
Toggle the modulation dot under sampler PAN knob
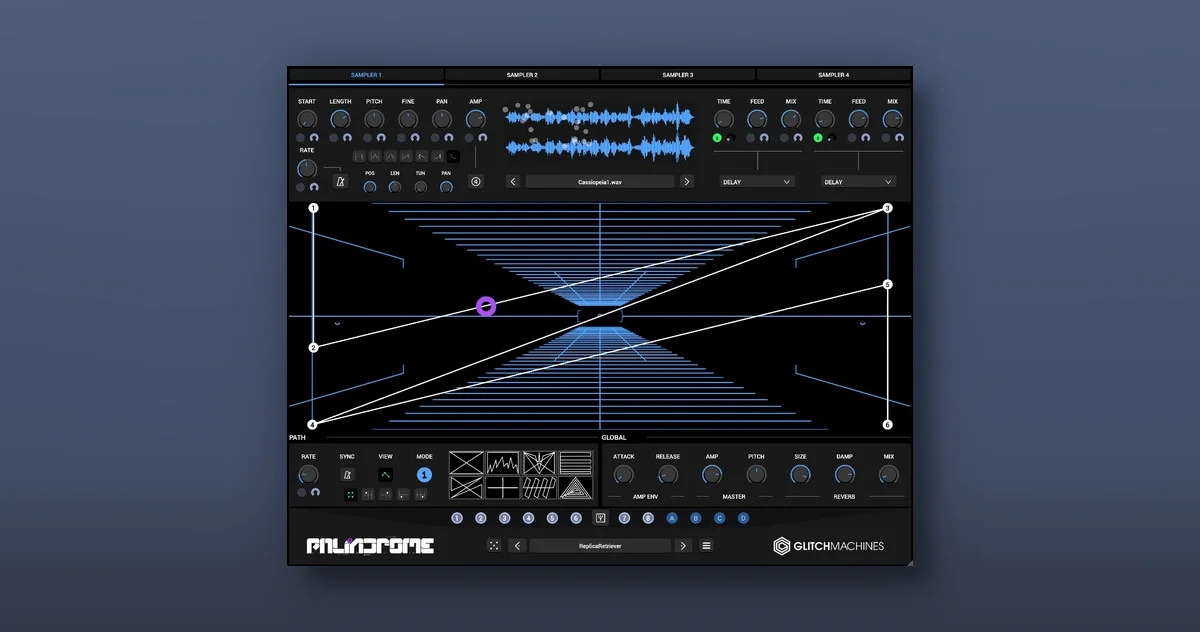(435, 138)
